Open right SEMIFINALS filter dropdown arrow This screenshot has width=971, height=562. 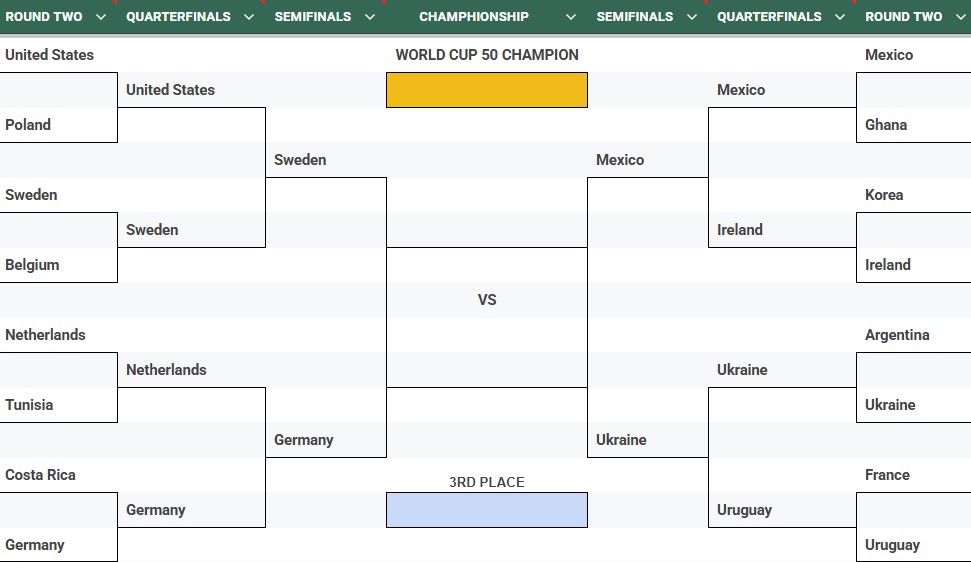[x=692, y=17]
